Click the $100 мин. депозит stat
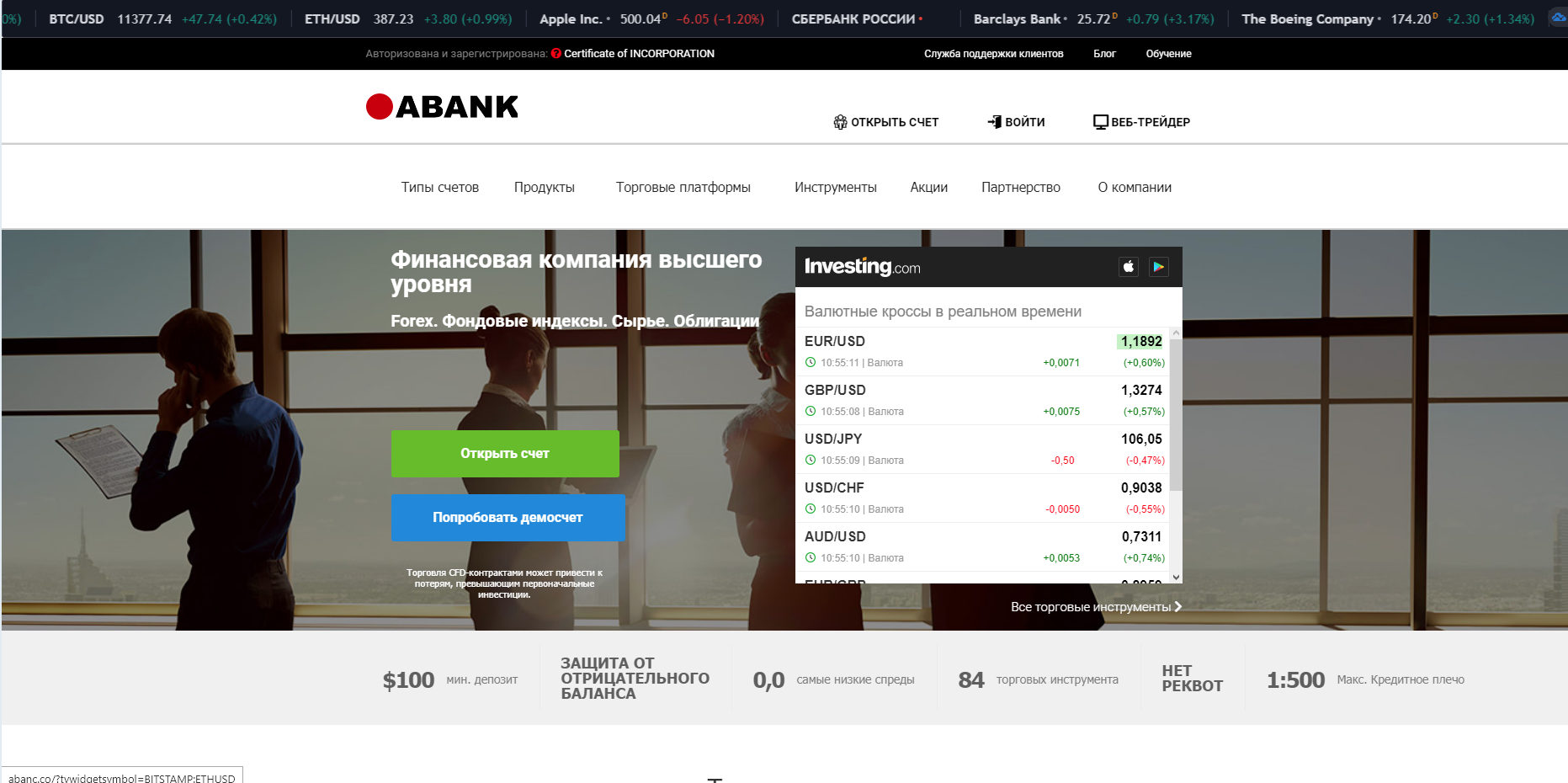Image resolution: width=1568 pixels, height=783 pixels. [450, 680]
